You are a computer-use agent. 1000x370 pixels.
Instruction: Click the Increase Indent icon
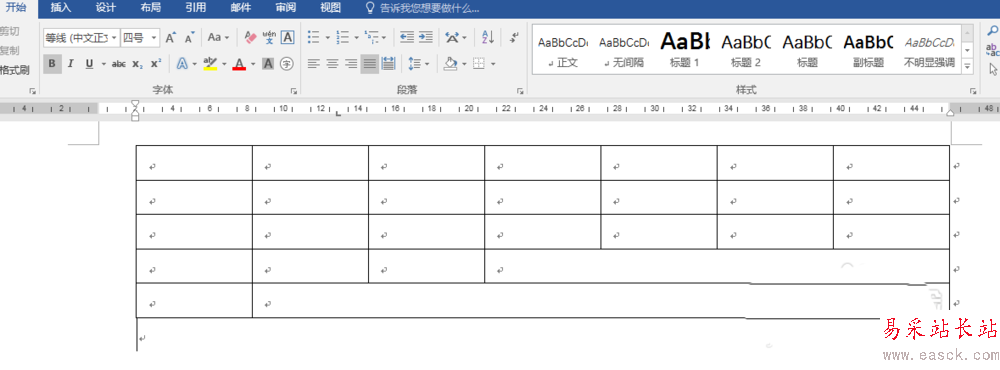[426, 38]
